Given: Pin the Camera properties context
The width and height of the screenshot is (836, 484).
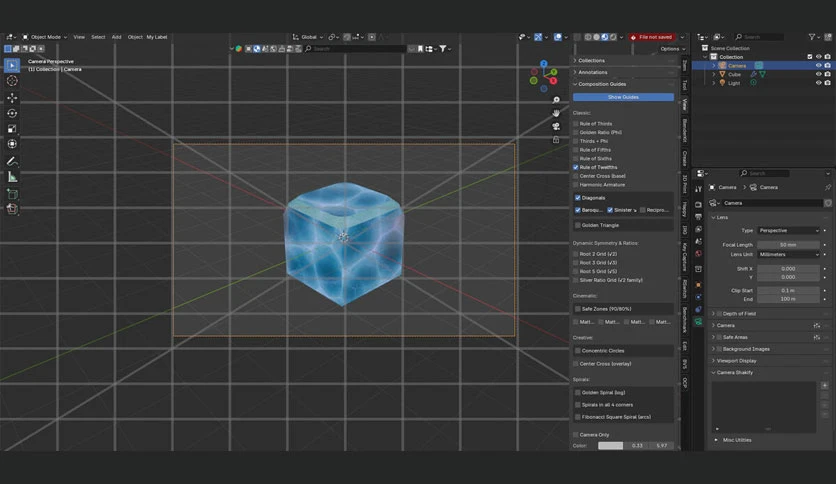Looking at the screenshot, I should point(827,188).
